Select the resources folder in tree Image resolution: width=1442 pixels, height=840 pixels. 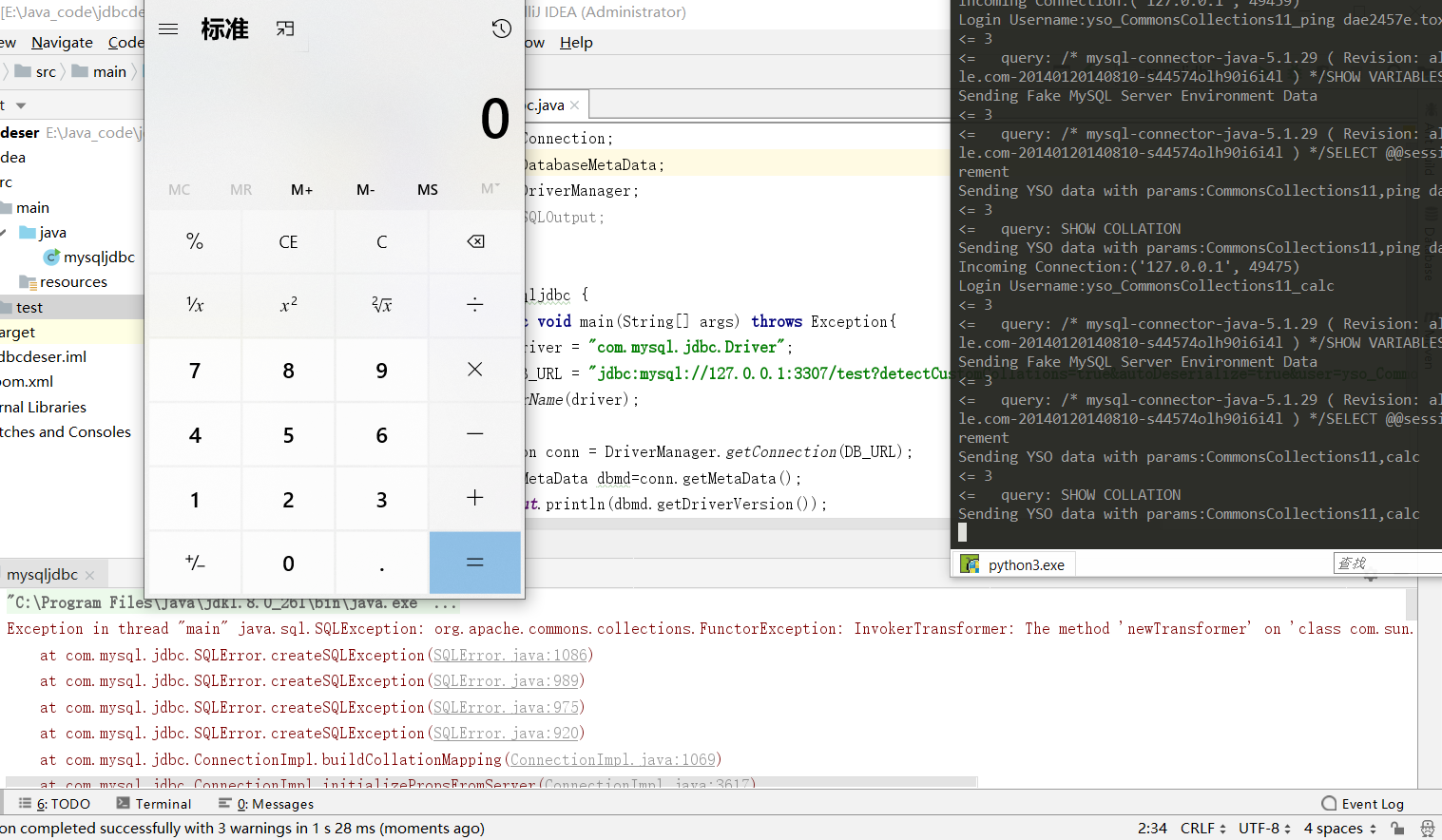(x=64, y=281)
